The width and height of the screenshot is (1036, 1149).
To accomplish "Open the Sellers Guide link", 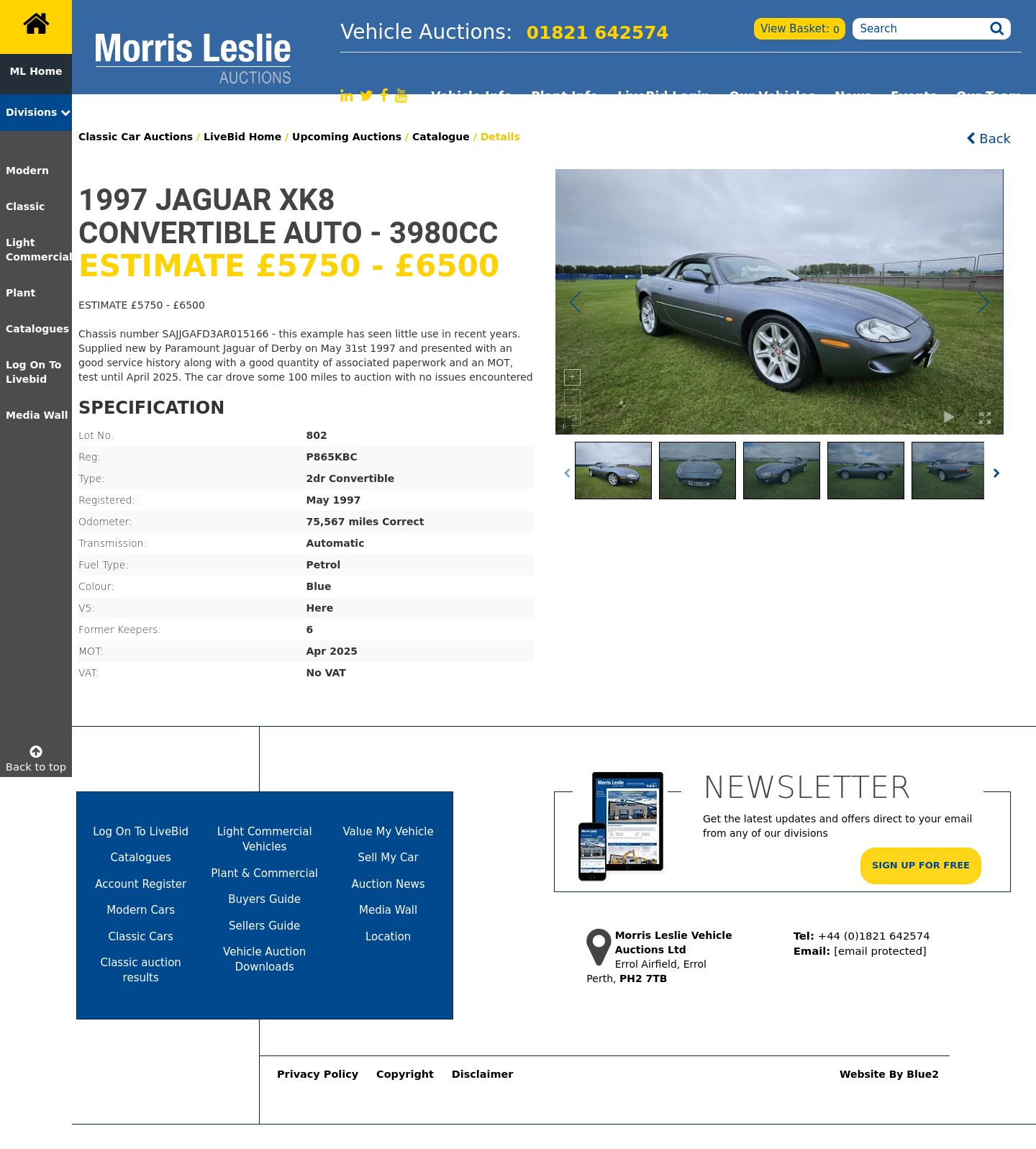I will click(265, 926).
